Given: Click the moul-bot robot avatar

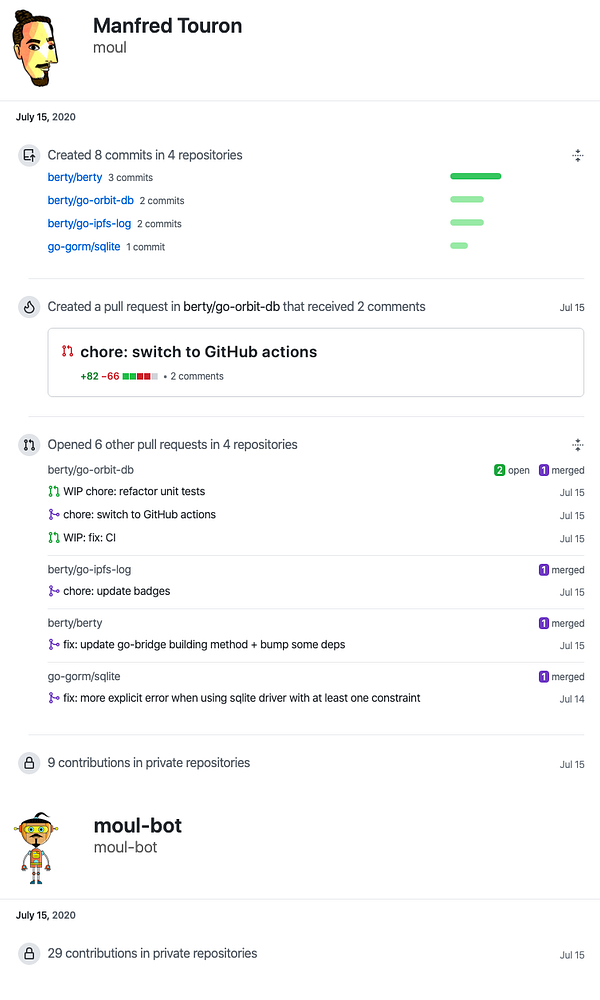Looking at the screenshot, I should tap(38, 846).
